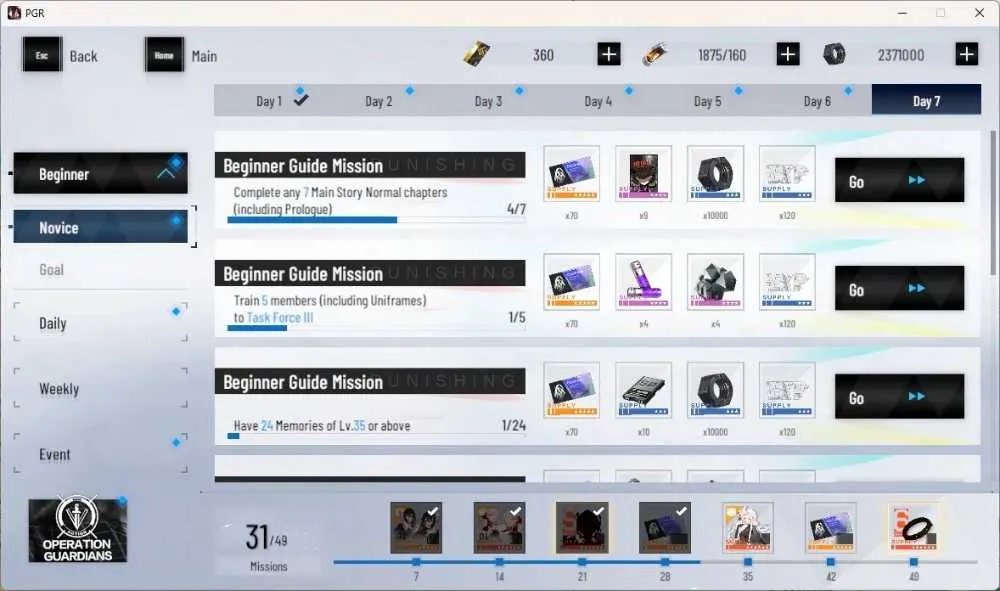This screenshot has height=591, width=1000.
Task: Select x70 ticket reward in Memories mission
Action: click(x=571, y=390)
